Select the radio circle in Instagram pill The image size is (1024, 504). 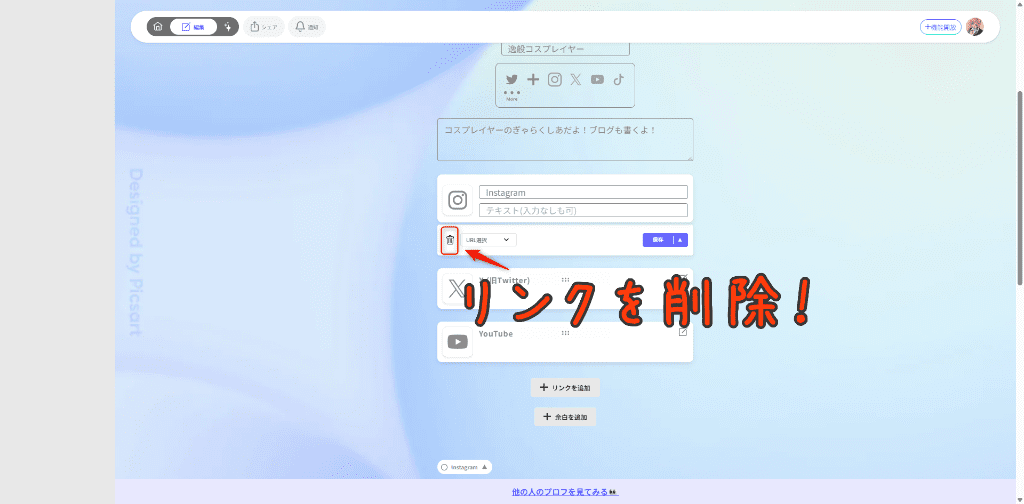[x=444, y=467]
